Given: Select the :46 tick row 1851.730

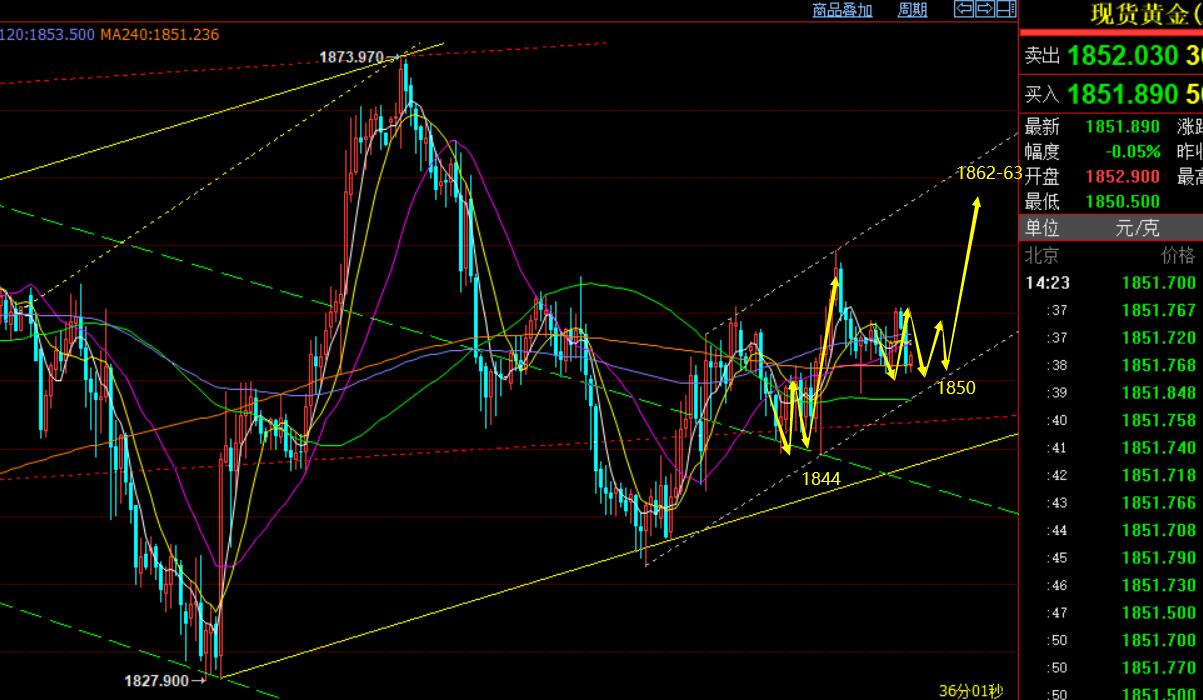Looking at the screenshot, I should pyautogui.click(x=1111, y=586).
